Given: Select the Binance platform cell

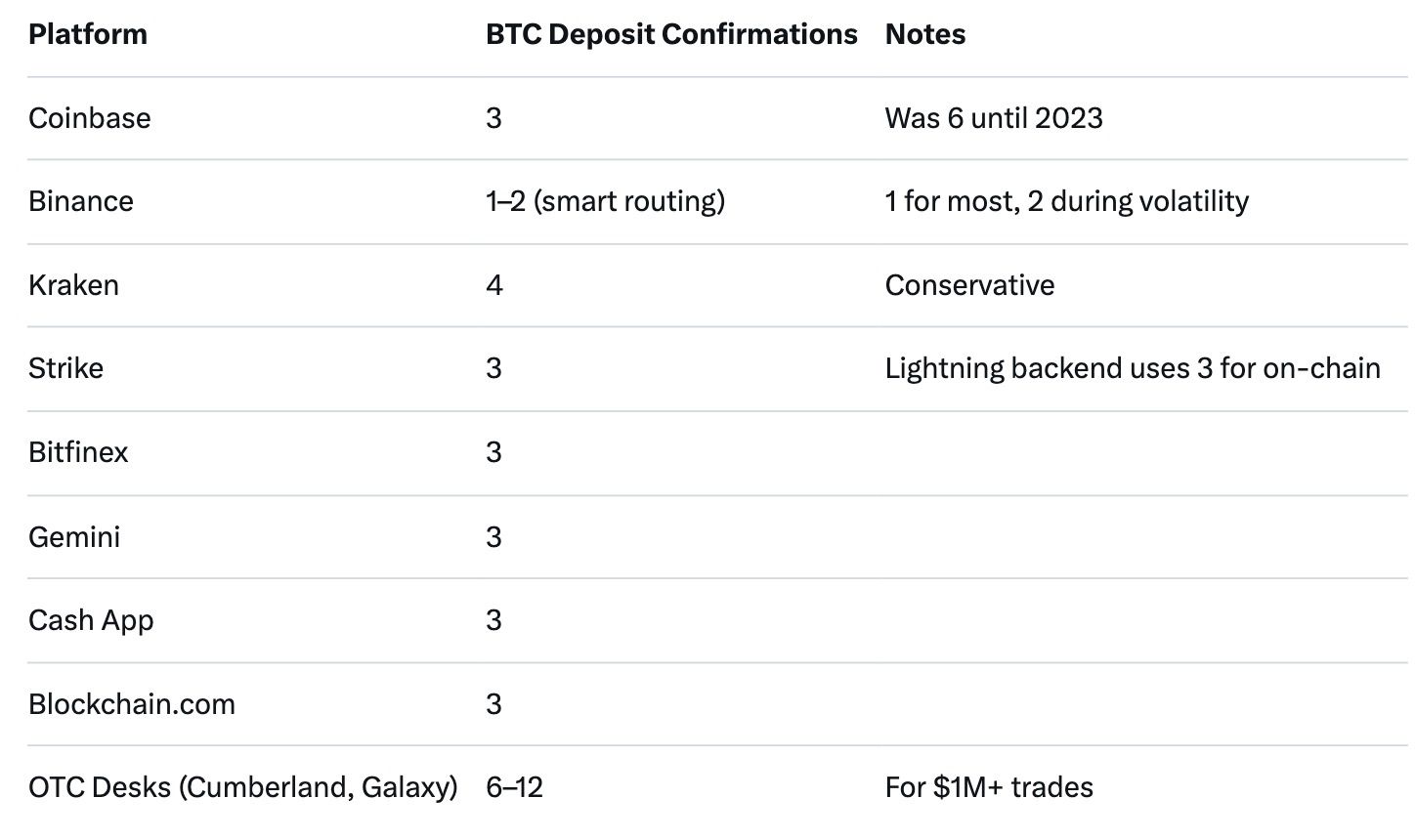Looking at the screenshot, I should (x=81, y=201).
